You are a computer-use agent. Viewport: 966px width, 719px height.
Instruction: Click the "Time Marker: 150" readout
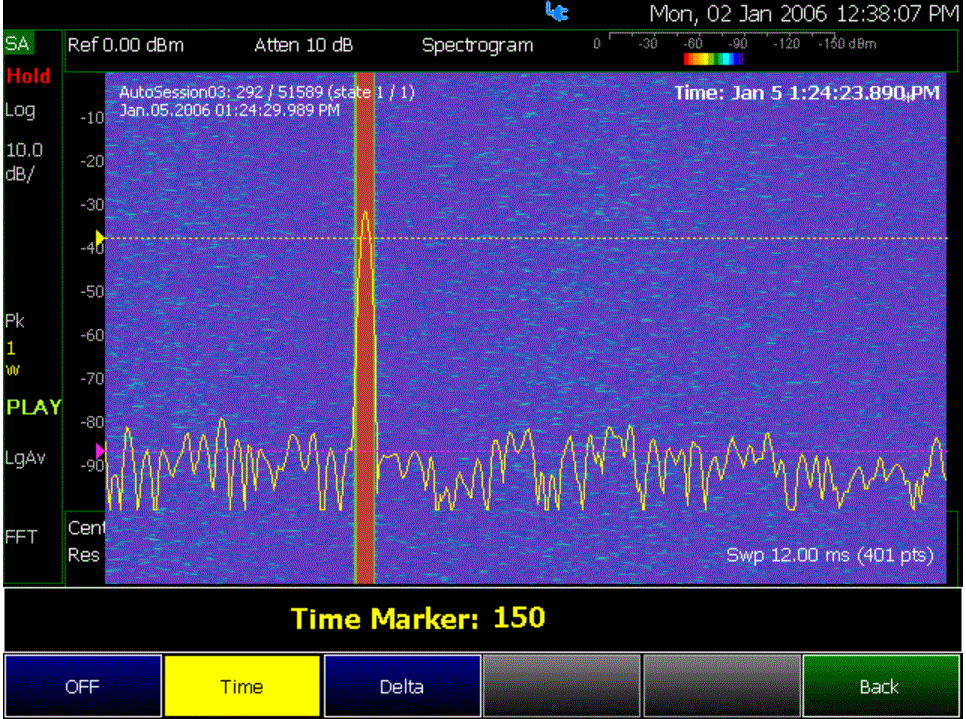tap(418, 619)
